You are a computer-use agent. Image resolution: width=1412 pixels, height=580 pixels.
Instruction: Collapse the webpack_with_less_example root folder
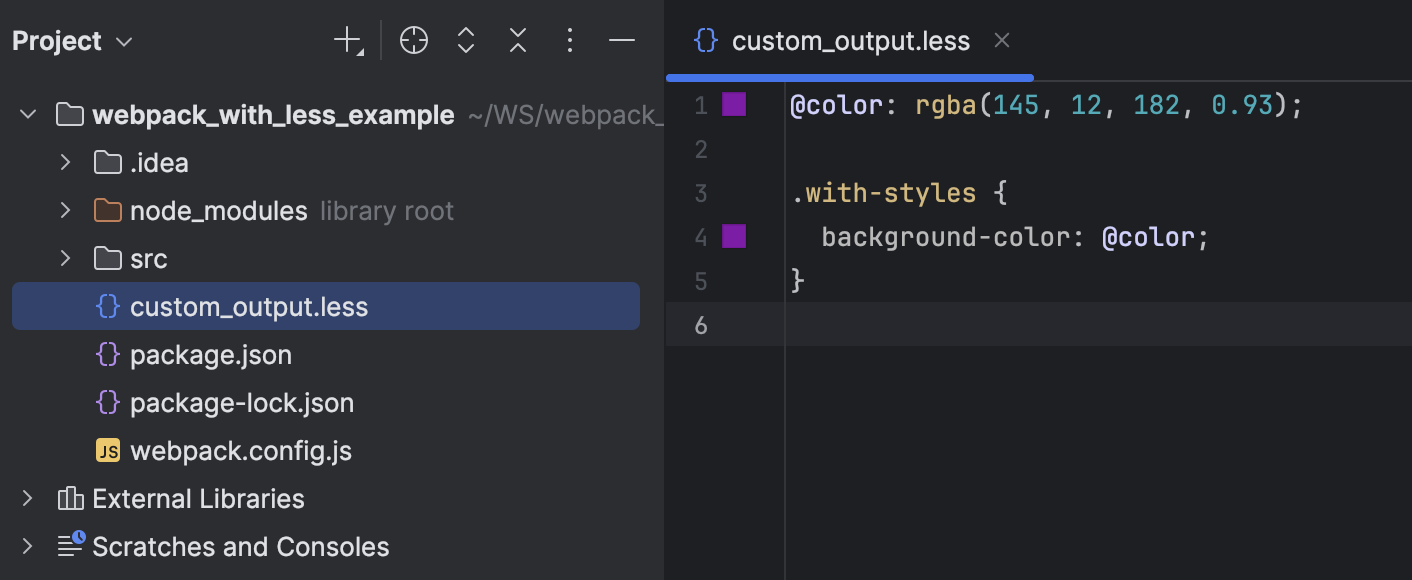coord(28,114)
